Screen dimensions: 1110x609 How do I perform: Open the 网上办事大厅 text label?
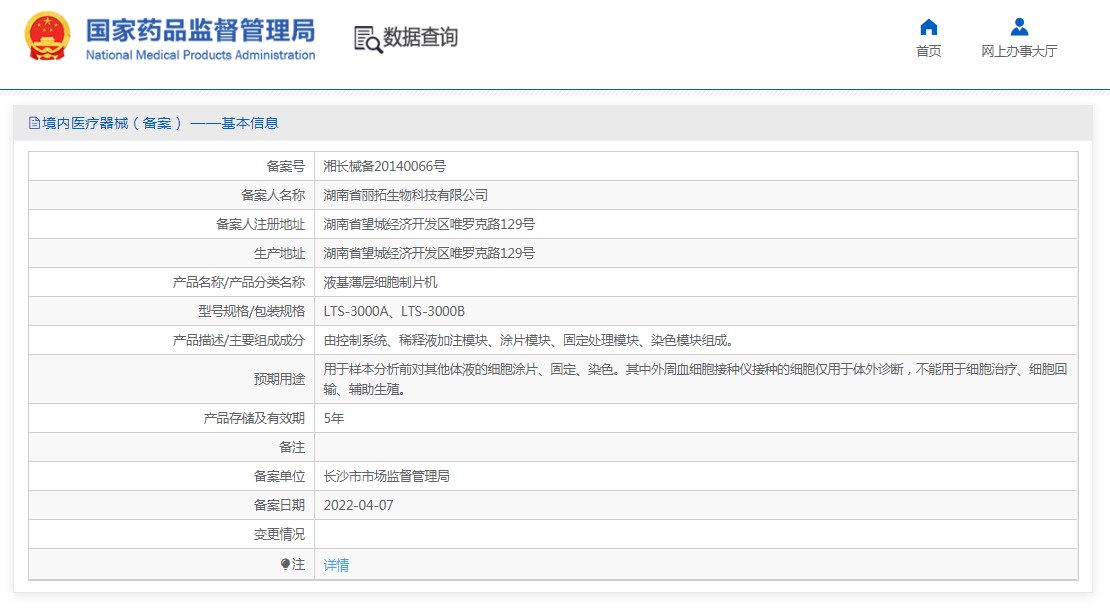click(1019, 51)
